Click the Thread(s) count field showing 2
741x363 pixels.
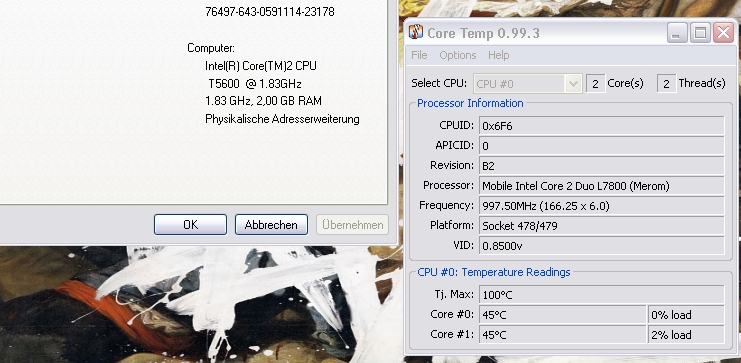tap(666, 84)
